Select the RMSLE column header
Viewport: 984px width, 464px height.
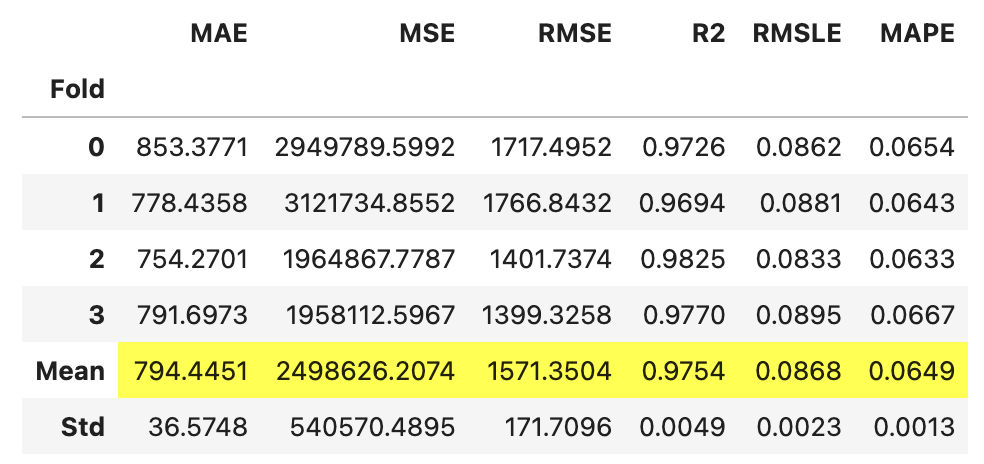click(797, 33)
